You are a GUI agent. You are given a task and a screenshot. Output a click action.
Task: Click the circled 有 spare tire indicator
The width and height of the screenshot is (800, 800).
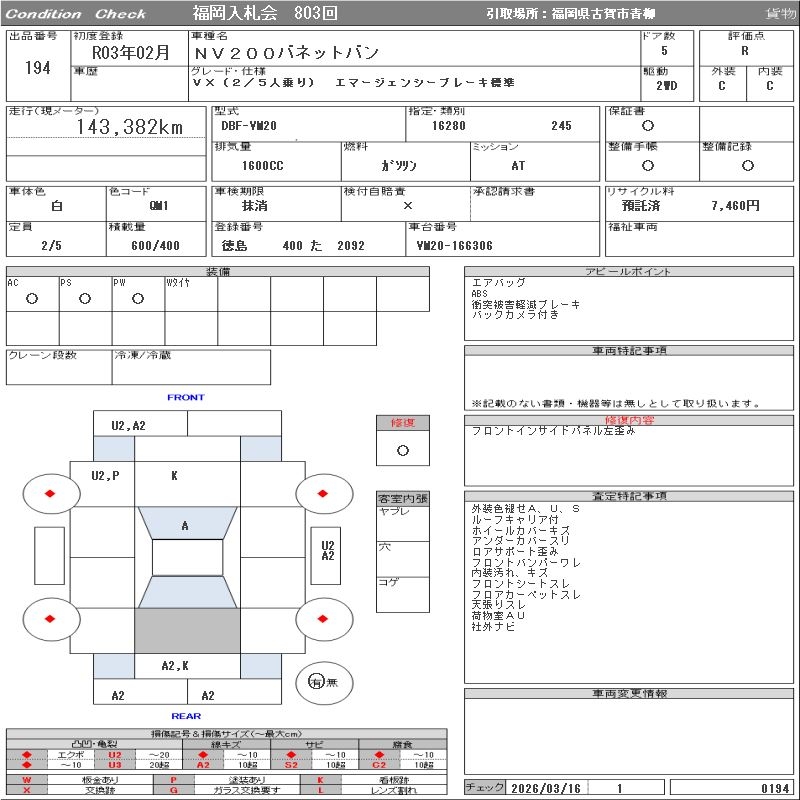coord(316,682)
